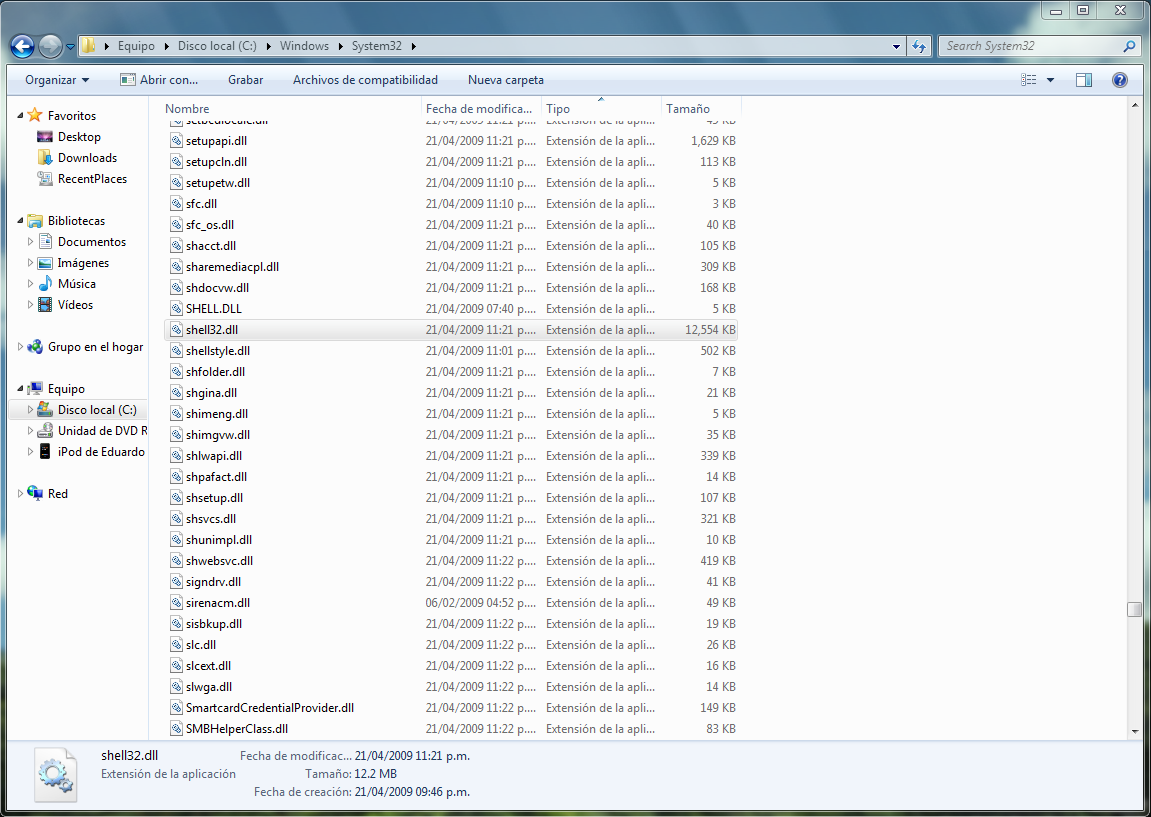Click the Downloads folder icon
1151x817 pixels.
(45, 158)
